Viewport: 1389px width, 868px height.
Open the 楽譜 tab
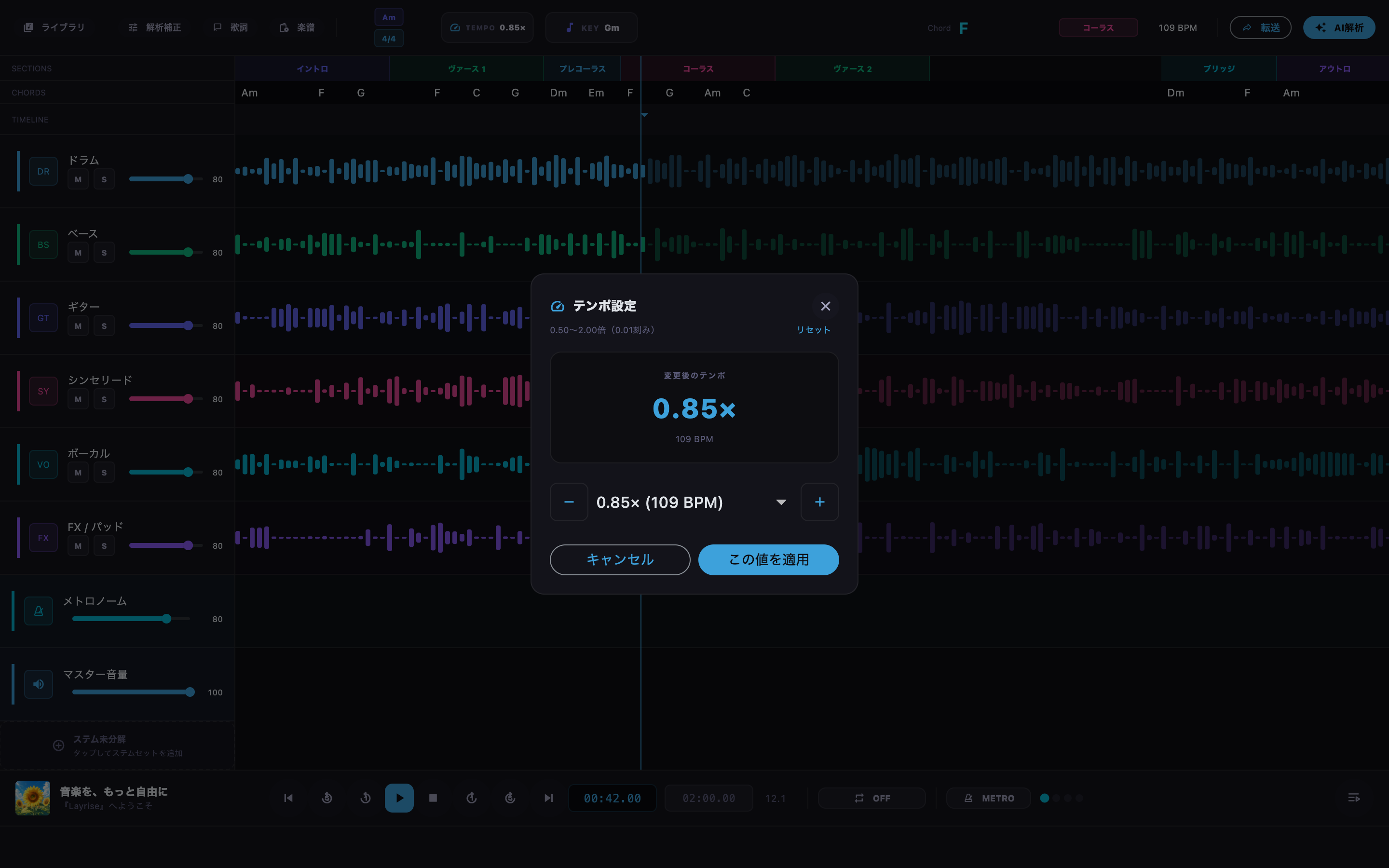pyautogui.click(x=297, y=27)
